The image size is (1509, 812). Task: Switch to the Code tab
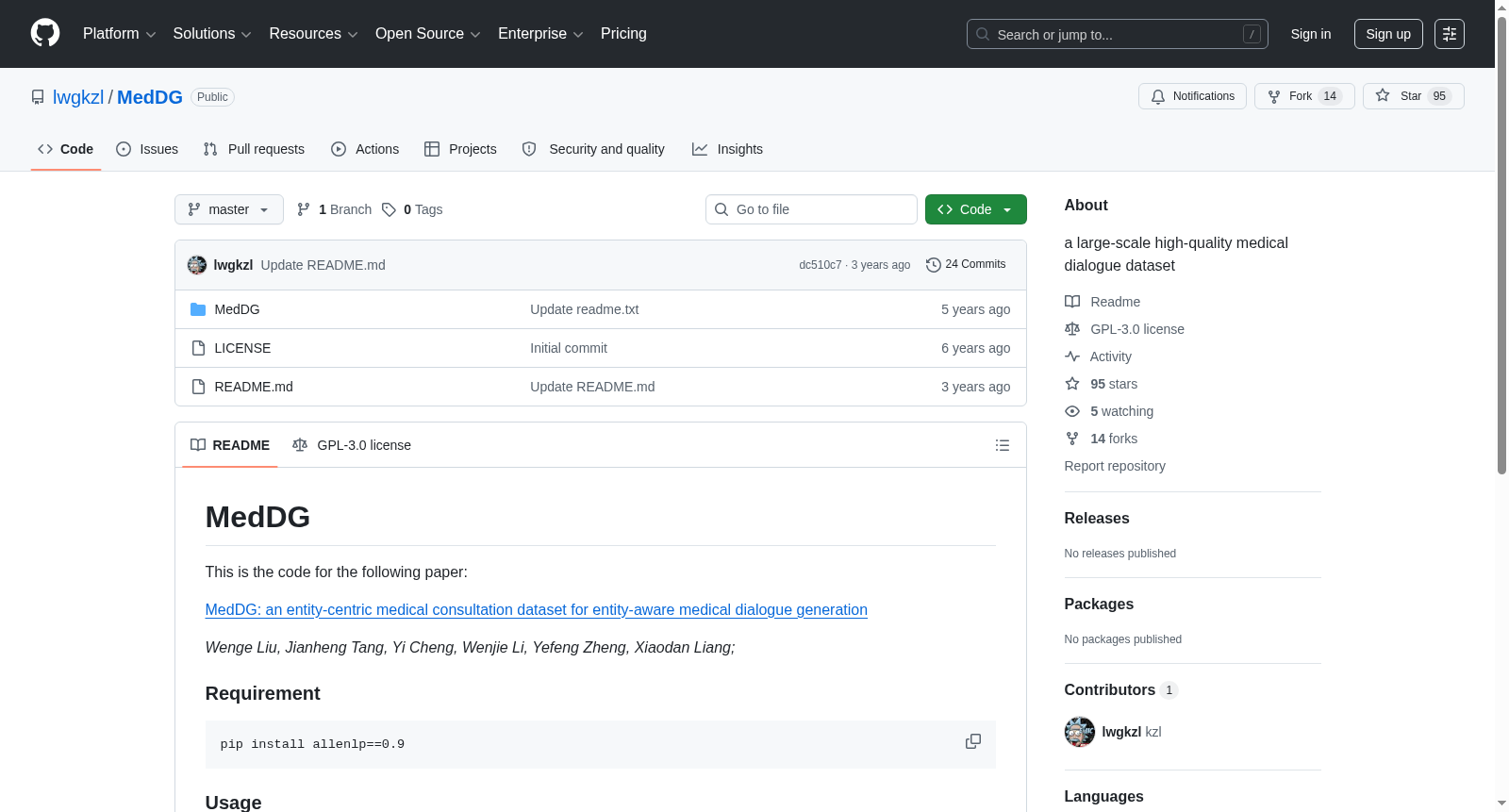[x=65, y=149]
